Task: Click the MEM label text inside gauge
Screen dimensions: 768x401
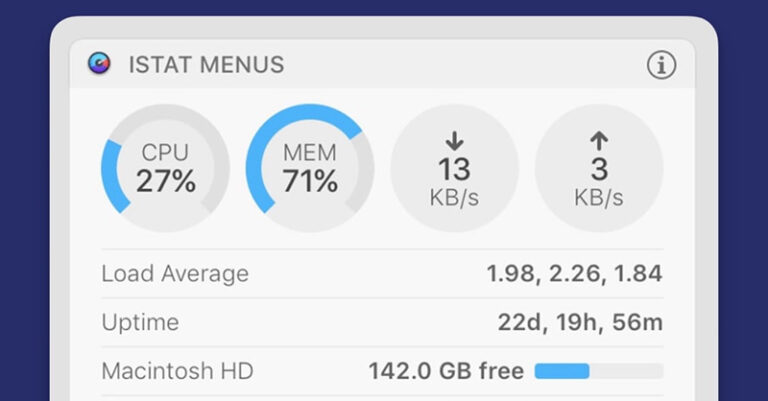Action: (310, 153)
